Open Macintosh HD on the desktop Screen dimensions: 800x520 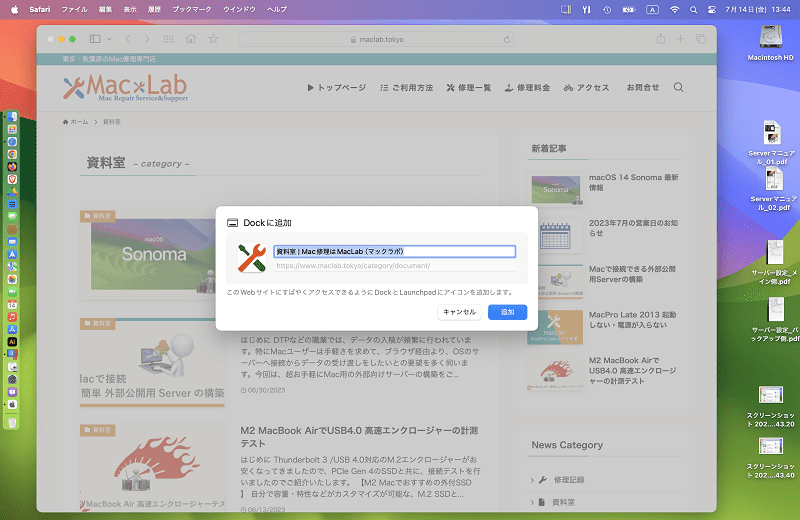click(770, 43)
